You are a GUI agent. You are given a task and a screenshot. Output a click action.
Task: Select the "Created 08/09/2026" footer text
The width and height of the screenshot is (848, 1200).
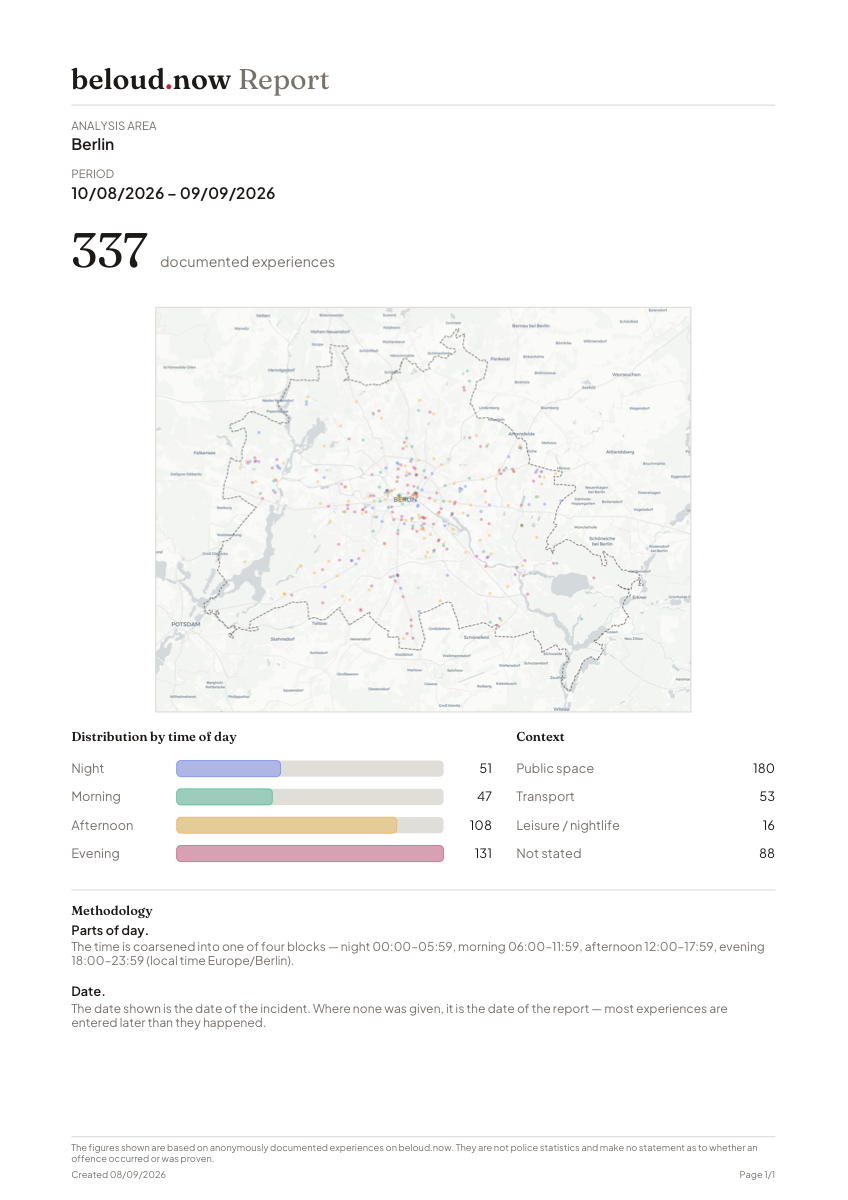pos(118,1175)
